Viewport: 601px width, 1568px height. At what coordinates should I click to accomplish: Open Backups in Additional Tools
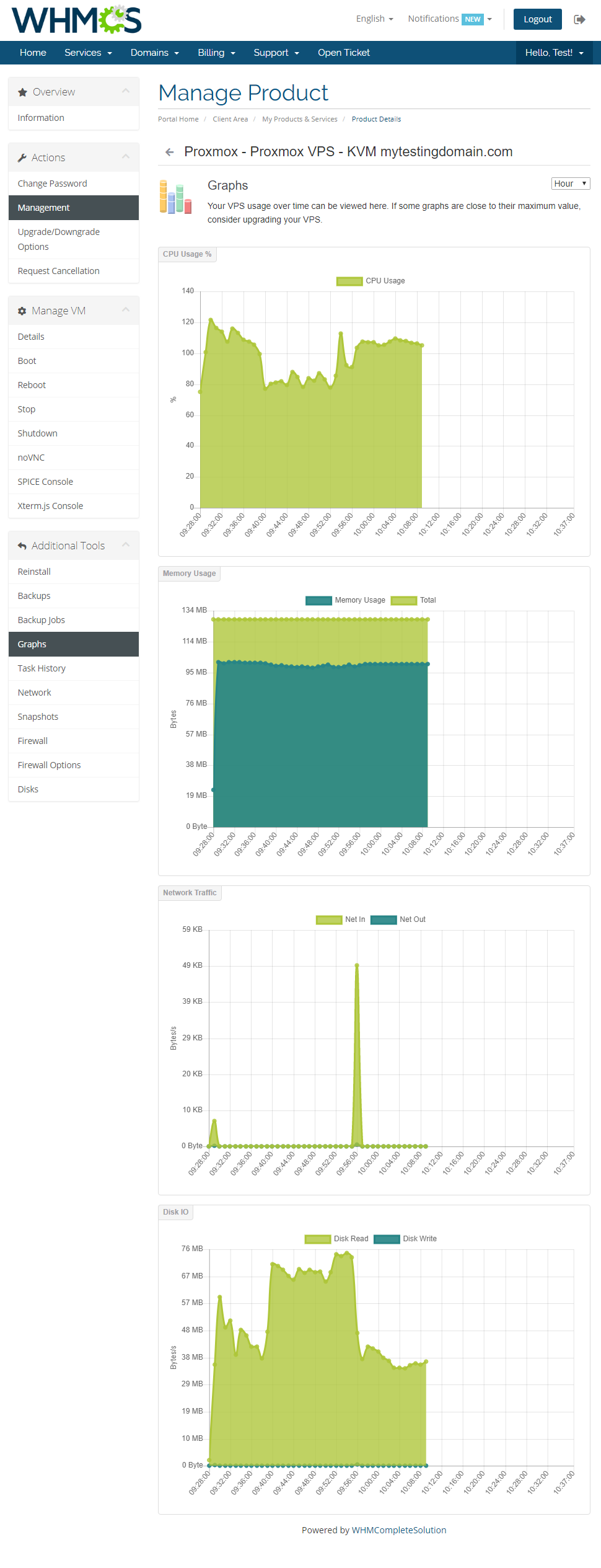pos(74,596)
